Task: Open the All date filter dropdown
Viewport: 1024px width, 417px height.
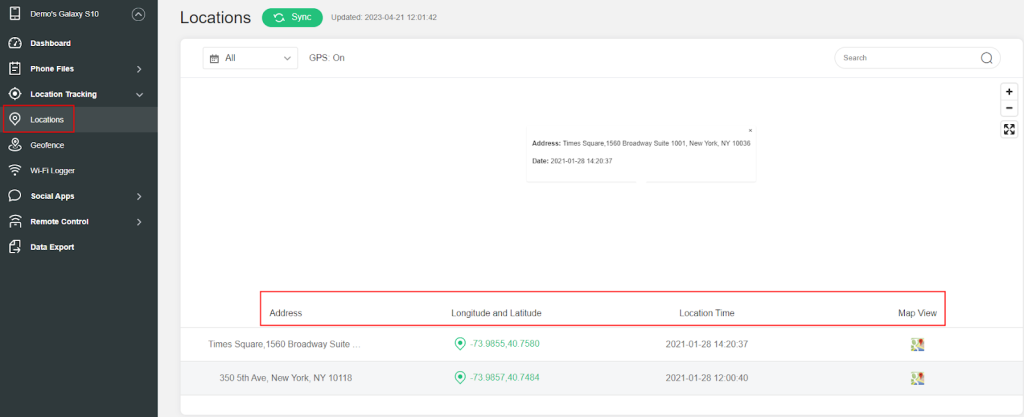Action: point(250,58)
